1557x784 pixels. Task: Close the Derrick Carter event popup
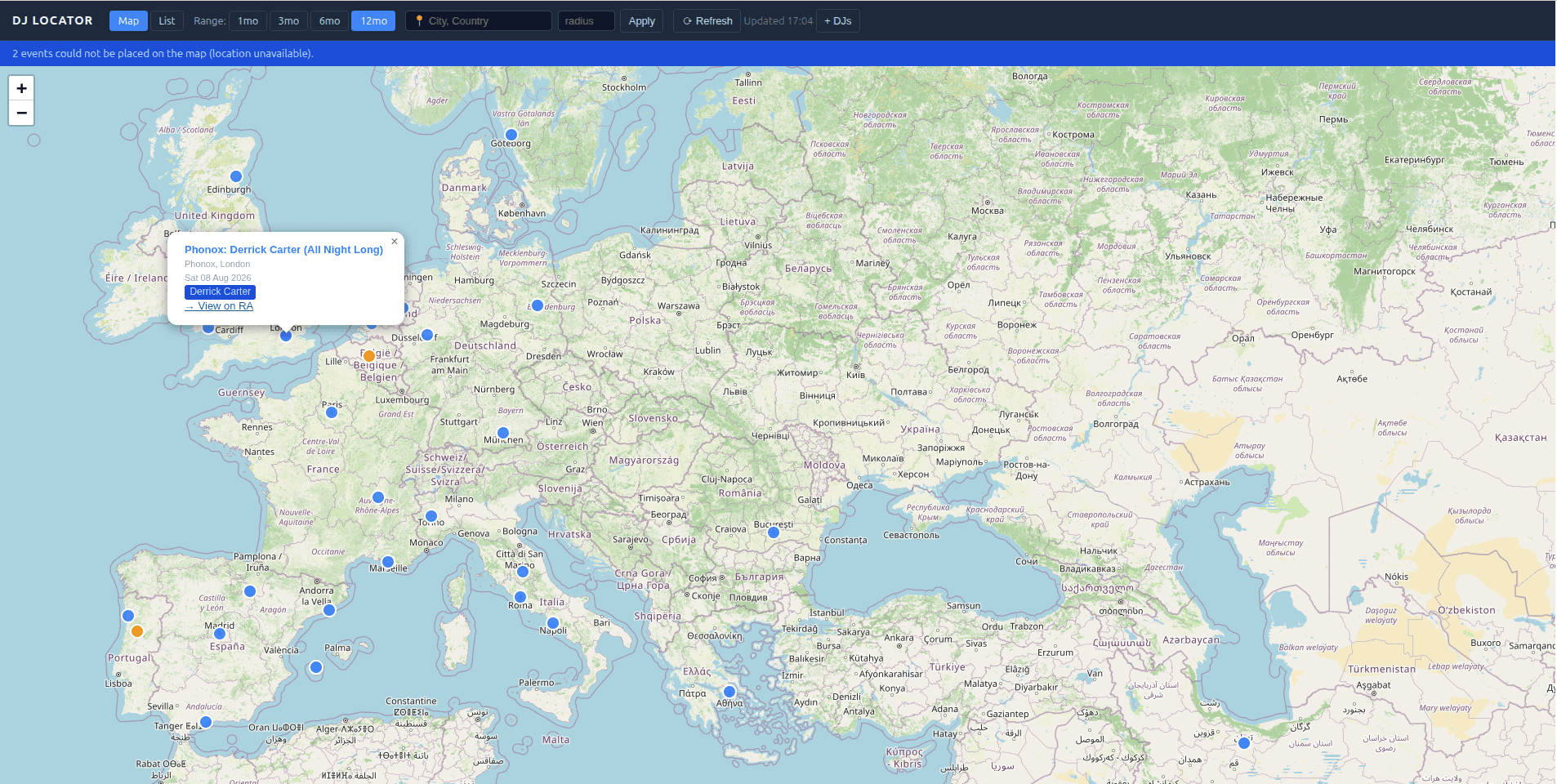click(x=395, y=242)
